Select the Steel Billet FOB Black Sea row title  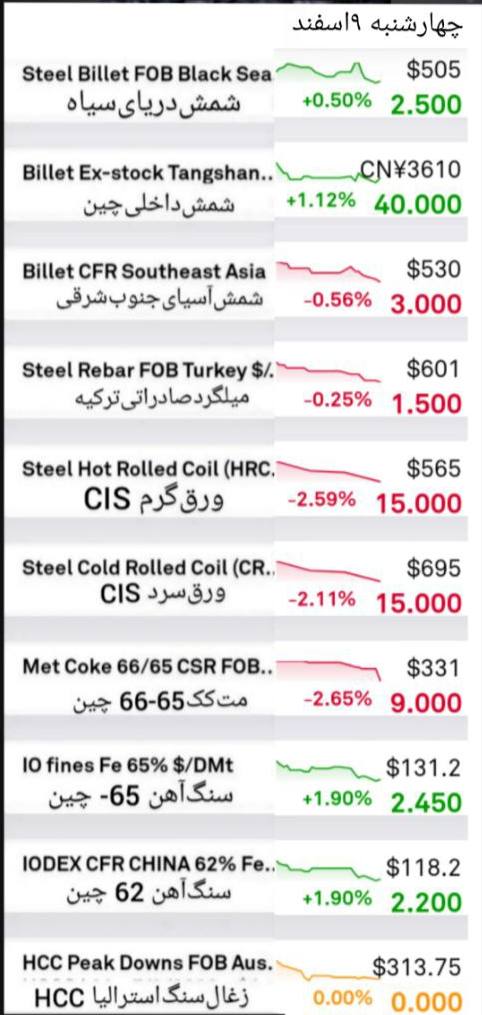147,73
